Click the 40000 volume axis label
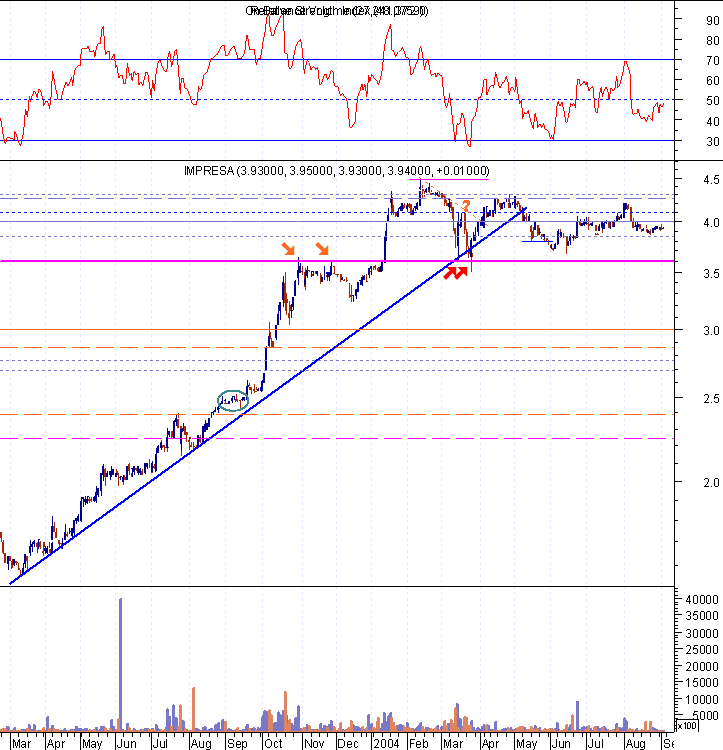The height and width of the screenshot is (750, 723). (701, 600)
